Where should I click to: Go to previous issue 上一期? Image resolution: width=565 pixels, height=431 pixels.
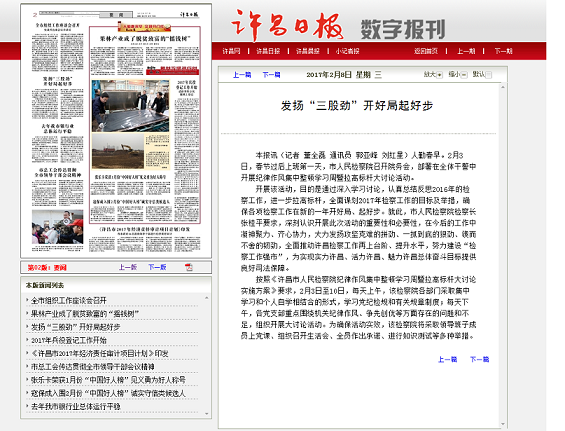(x=466, y=51)
